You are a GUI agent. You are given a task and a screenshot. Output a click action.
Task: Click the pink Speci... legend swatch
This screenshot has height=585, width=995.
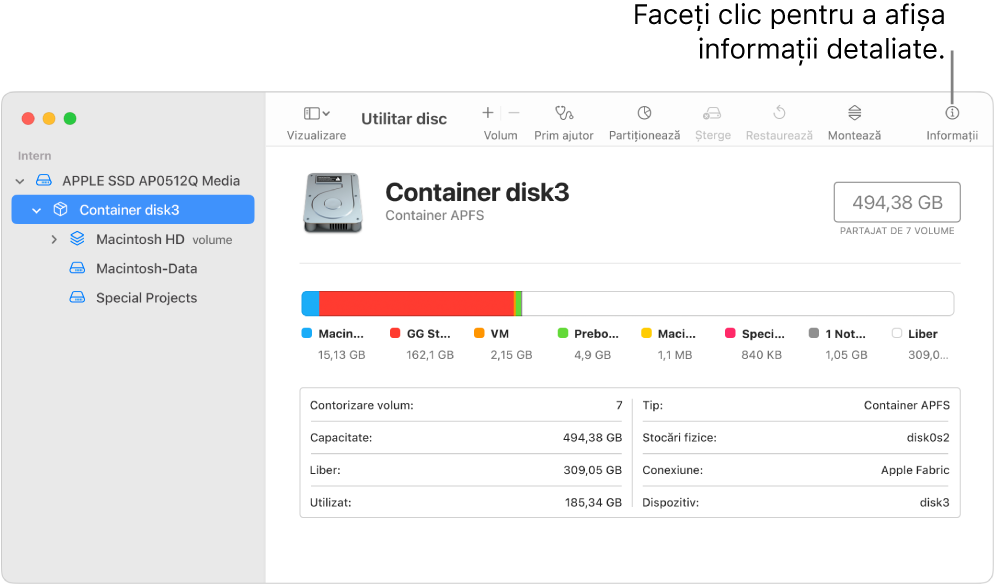pos(730,333)
